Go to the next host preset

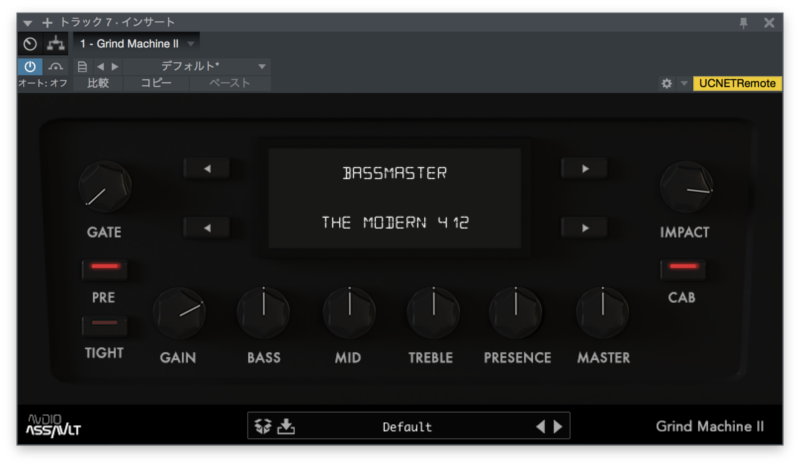pyautogui.click(x=115, y=66)
